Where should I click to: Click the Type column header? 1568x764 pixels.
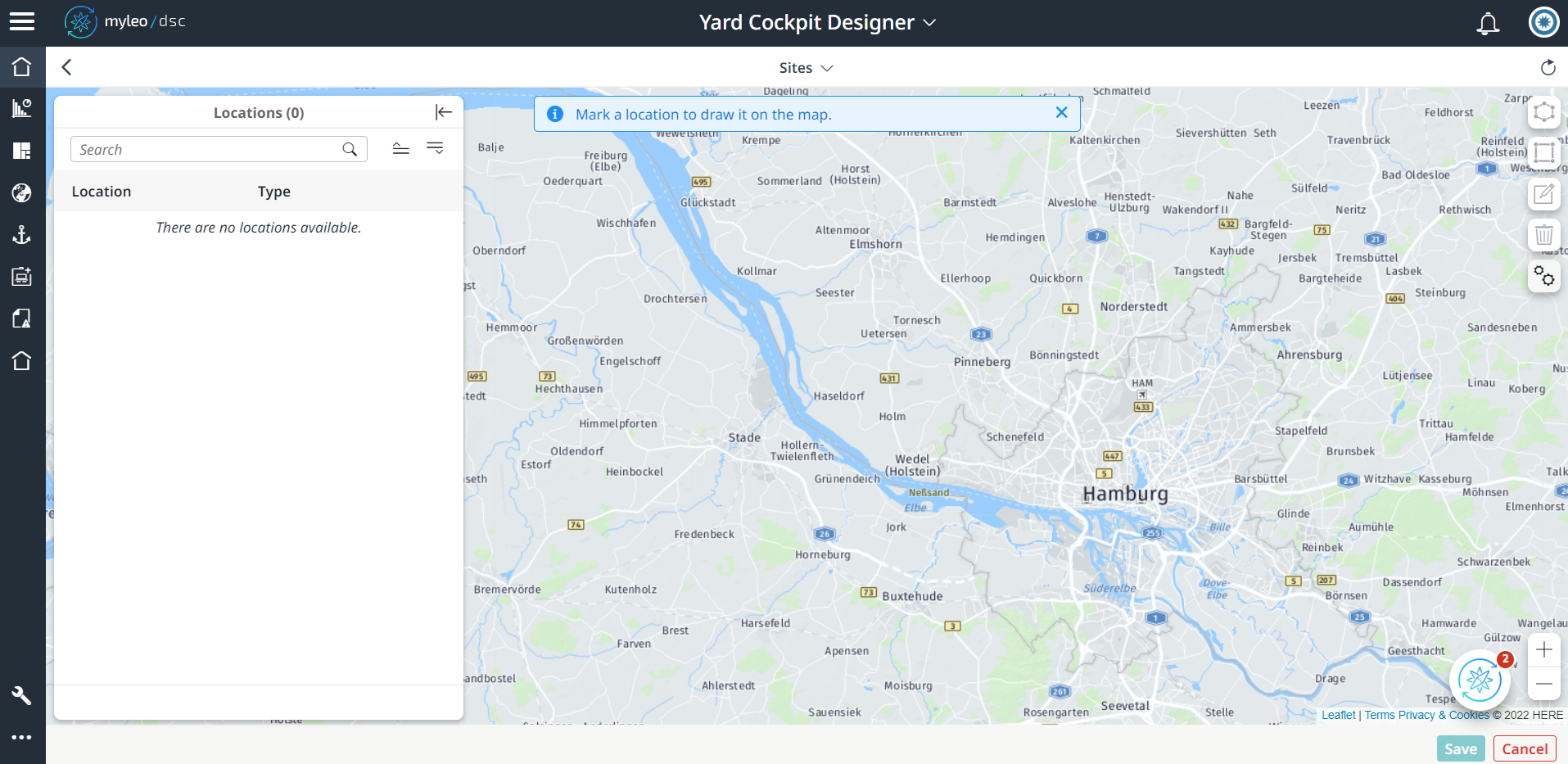[274, 192]
